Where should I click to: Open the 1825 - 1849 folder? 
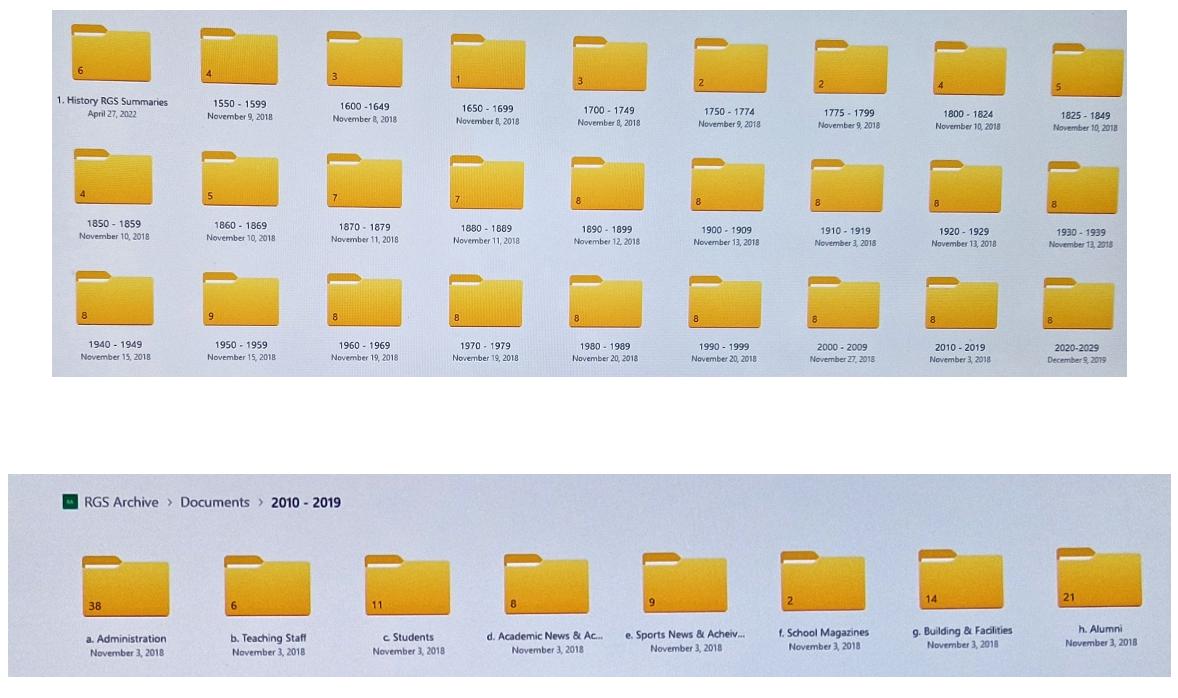[1088, 70]
